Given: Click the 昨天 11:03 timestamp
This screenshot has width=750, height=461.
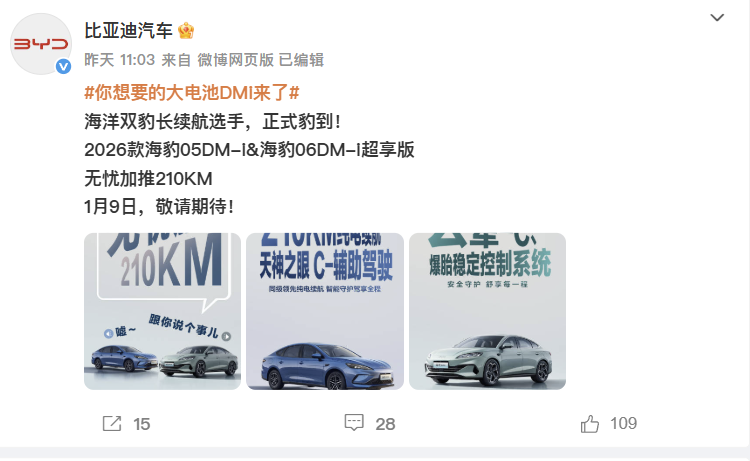Looking at the screenshot, I should [x=120, y=60].
